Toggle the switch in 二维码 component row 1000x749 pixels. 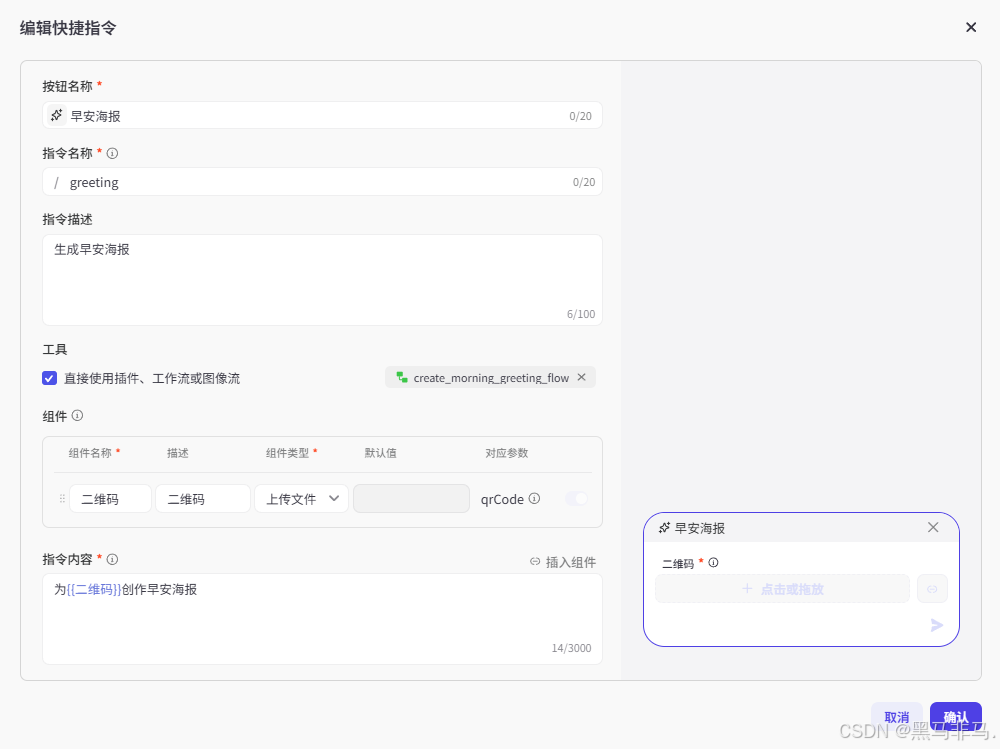click(x=576, y=498)
